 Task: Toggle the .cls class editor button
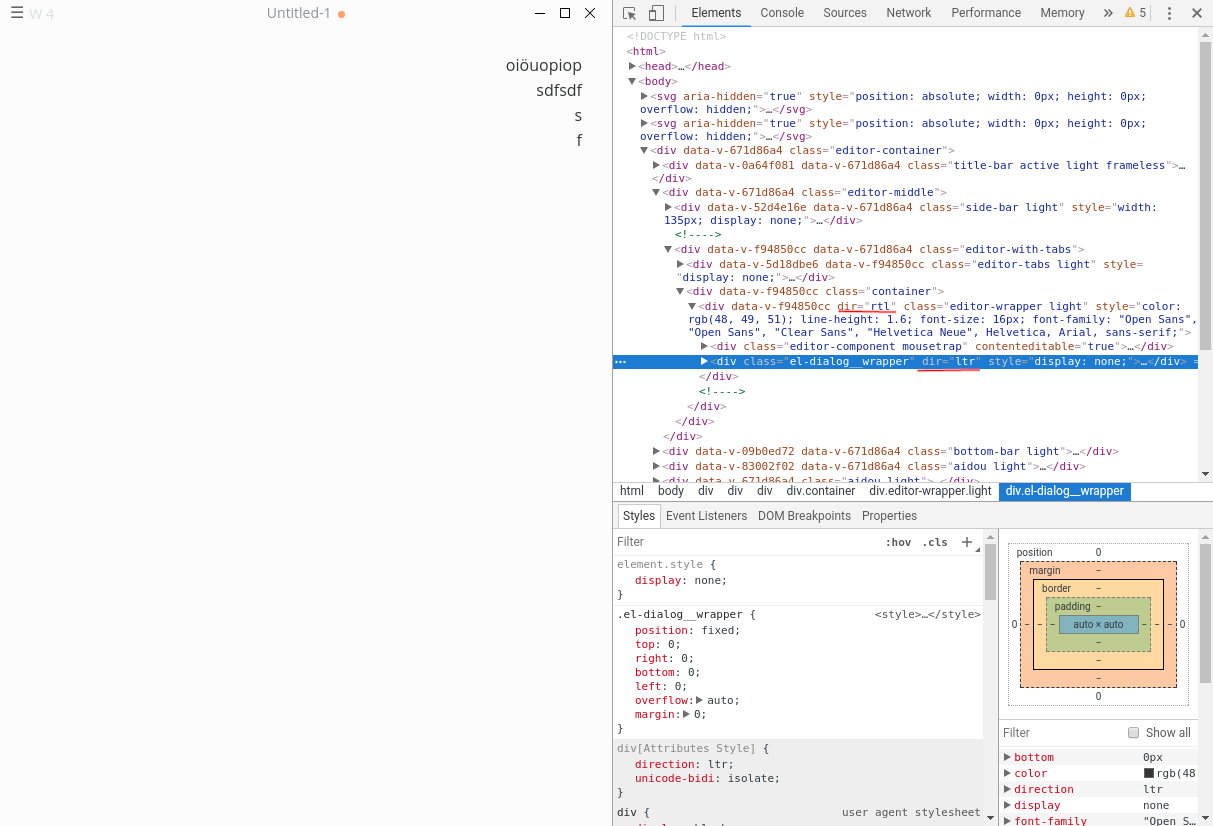pos(935,542)
